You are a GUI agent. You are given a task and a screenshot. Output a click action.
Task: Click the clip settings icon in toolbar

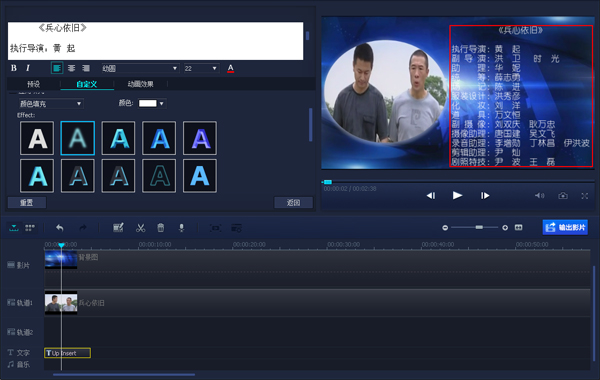pos(236,228)
